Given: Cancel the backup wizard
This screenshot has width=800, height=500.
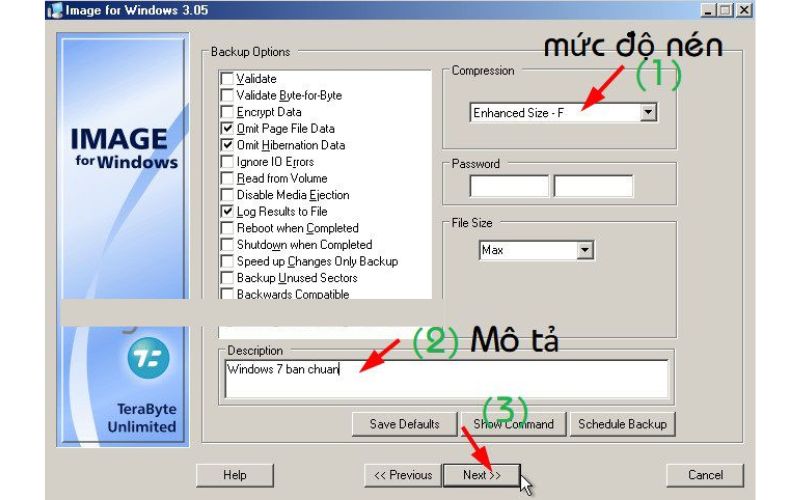Looking at the screenshot, I should (x=705, y=475).
